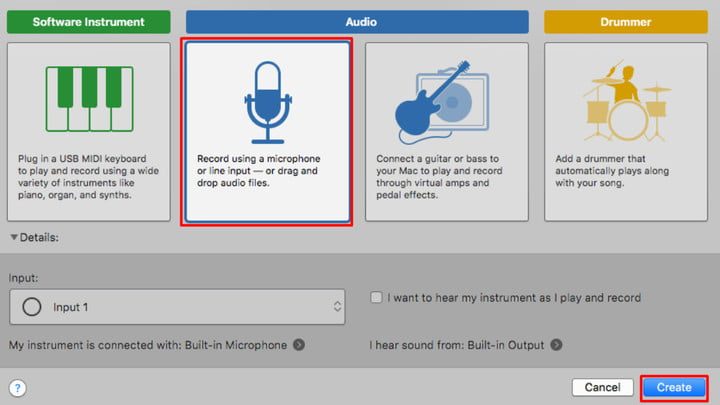
Task: Click the USB MIDI keyboard description text
Action: click(88, 175)
